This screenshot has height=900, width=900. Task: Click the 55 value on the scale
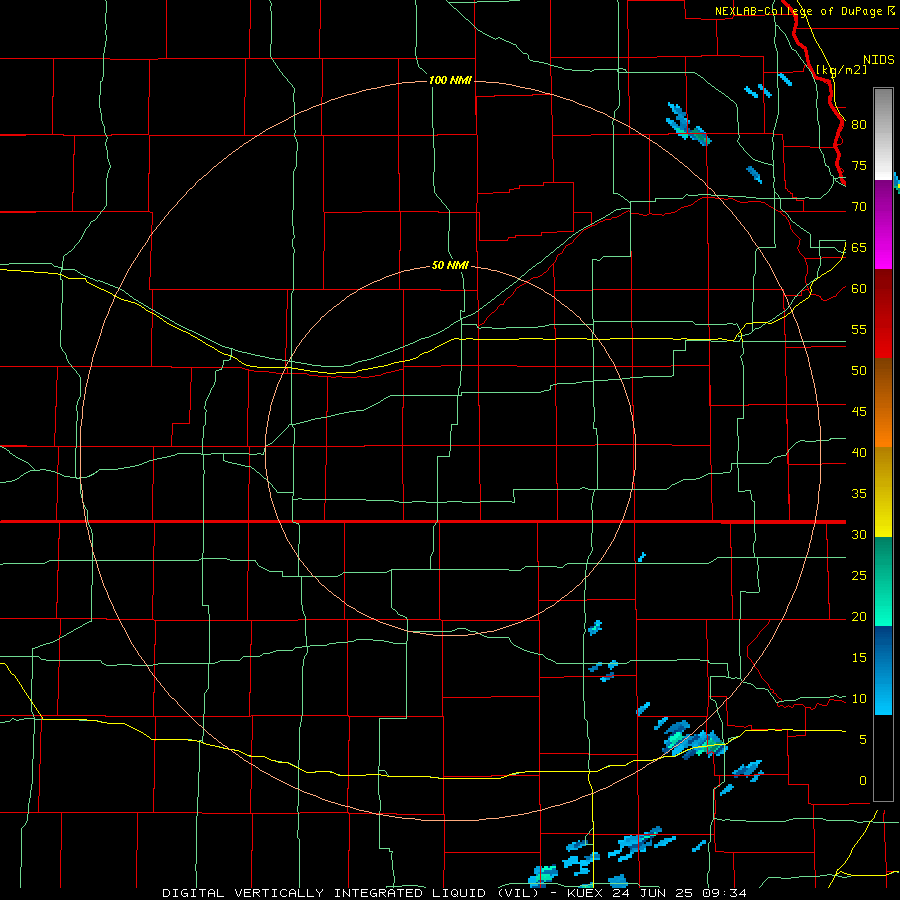click(859, 329)
